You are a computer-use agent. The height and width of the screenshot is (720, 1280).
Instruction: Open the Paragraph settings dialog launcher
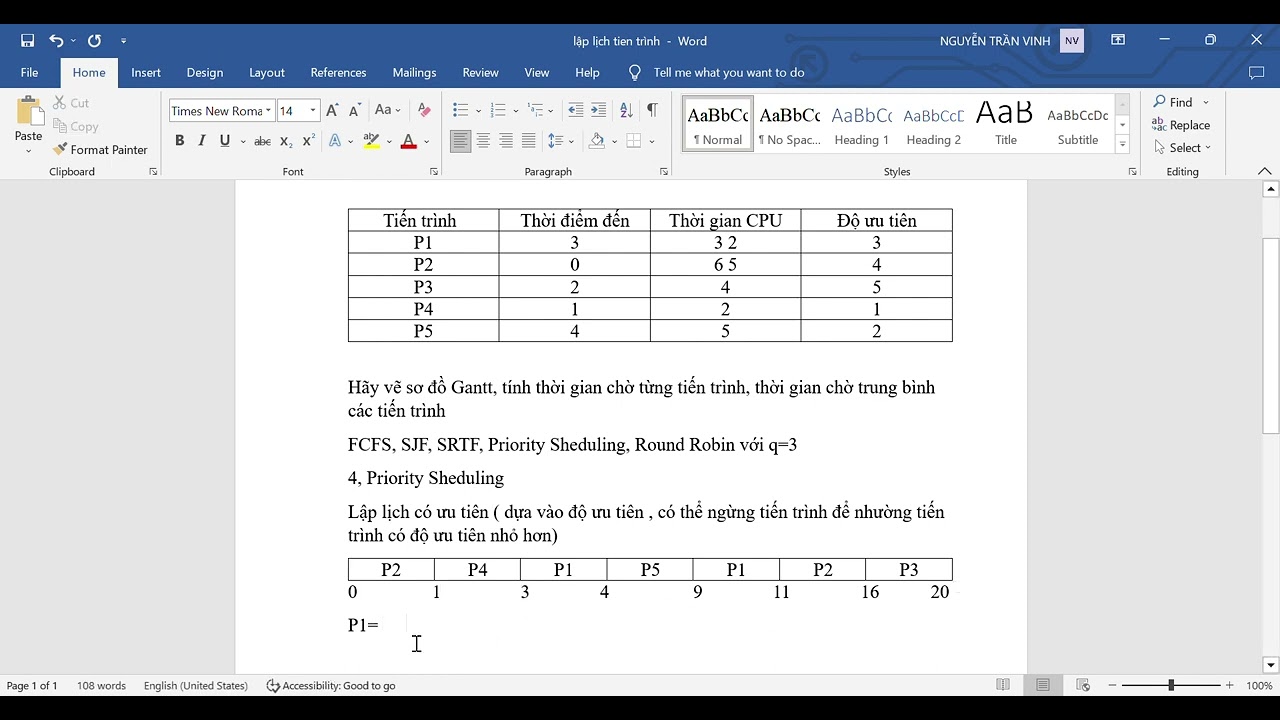coord(664,172)
